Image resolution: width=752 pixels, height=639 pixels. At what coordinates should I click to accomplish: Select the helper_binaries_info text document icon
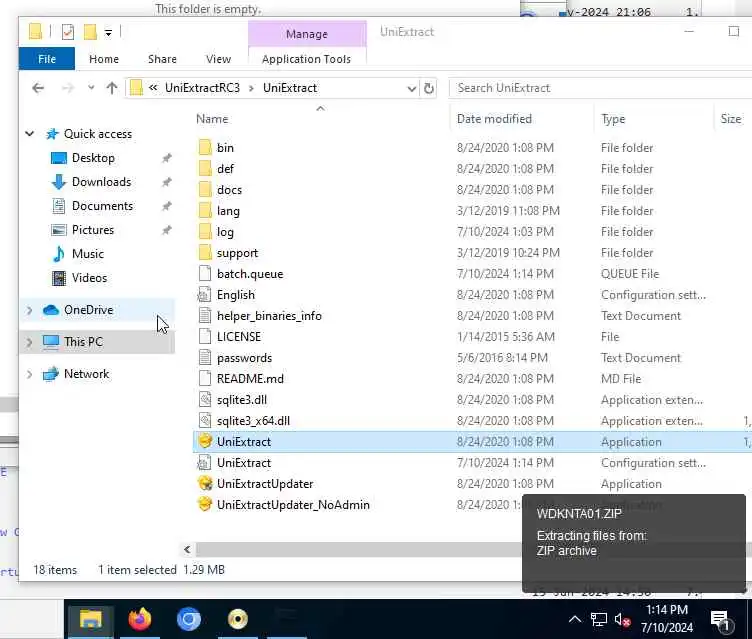pos(205,316)
